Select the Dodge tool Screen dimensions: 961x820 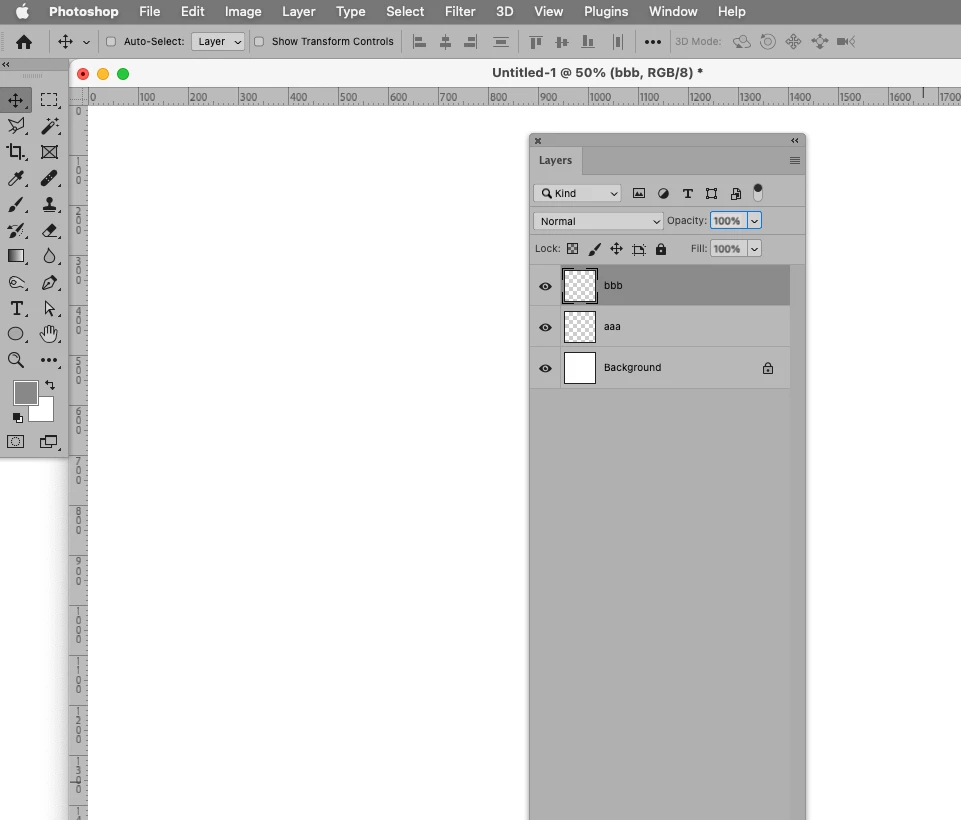coord(16,283)
